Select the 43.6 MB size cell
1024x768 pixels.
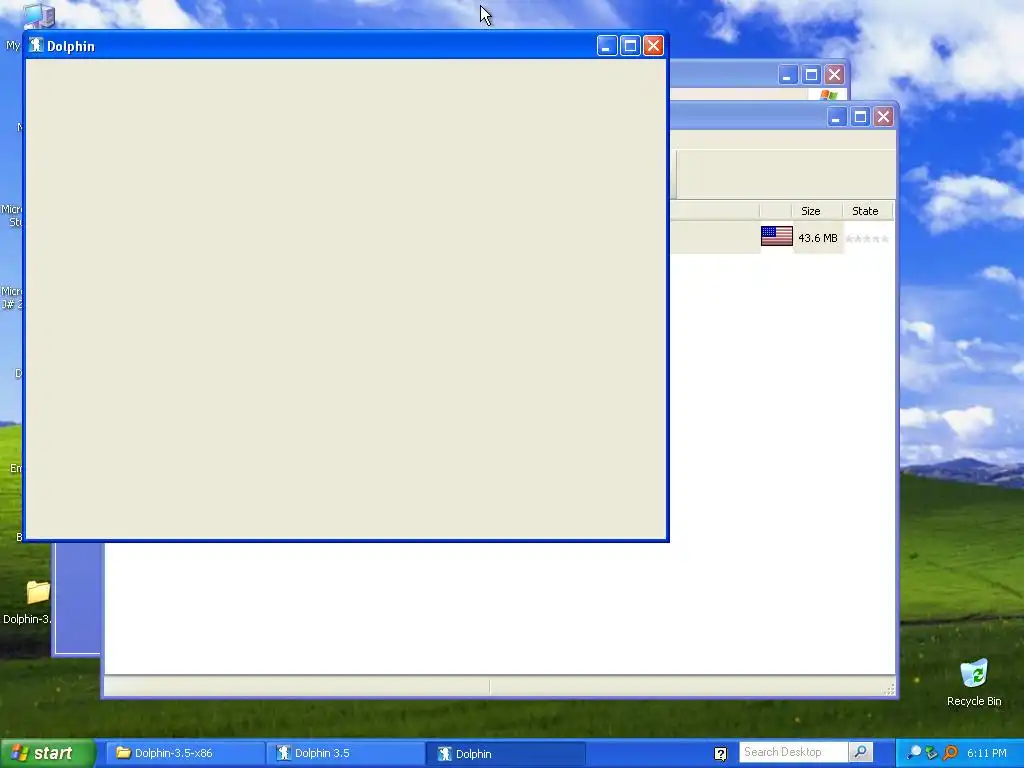(818, 238)
